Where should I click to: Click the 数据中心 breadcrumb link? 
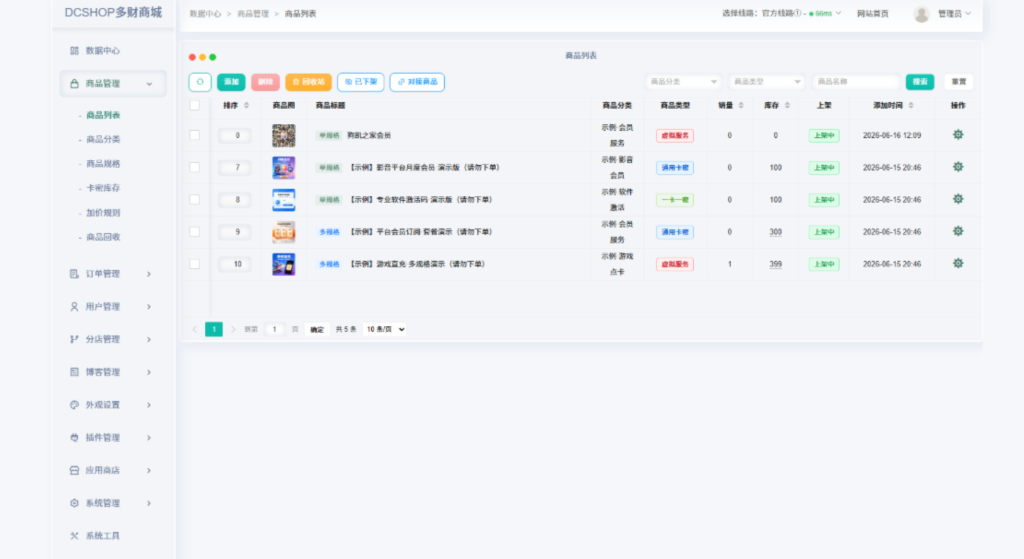205,14
